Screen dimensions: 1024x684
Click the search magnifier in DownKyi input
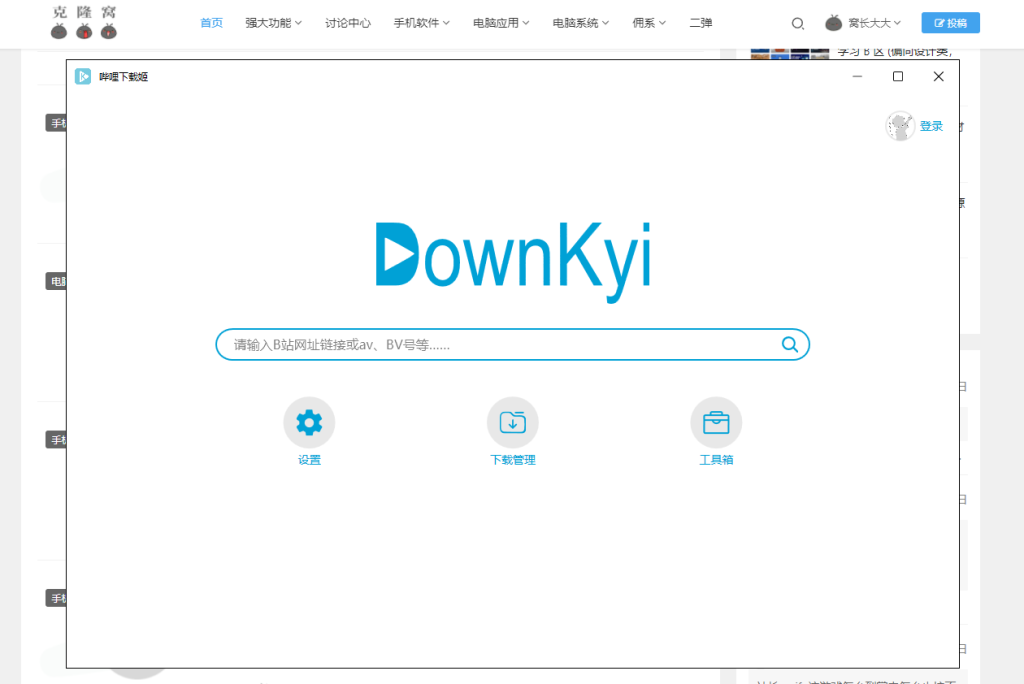(x=790, y=344)
